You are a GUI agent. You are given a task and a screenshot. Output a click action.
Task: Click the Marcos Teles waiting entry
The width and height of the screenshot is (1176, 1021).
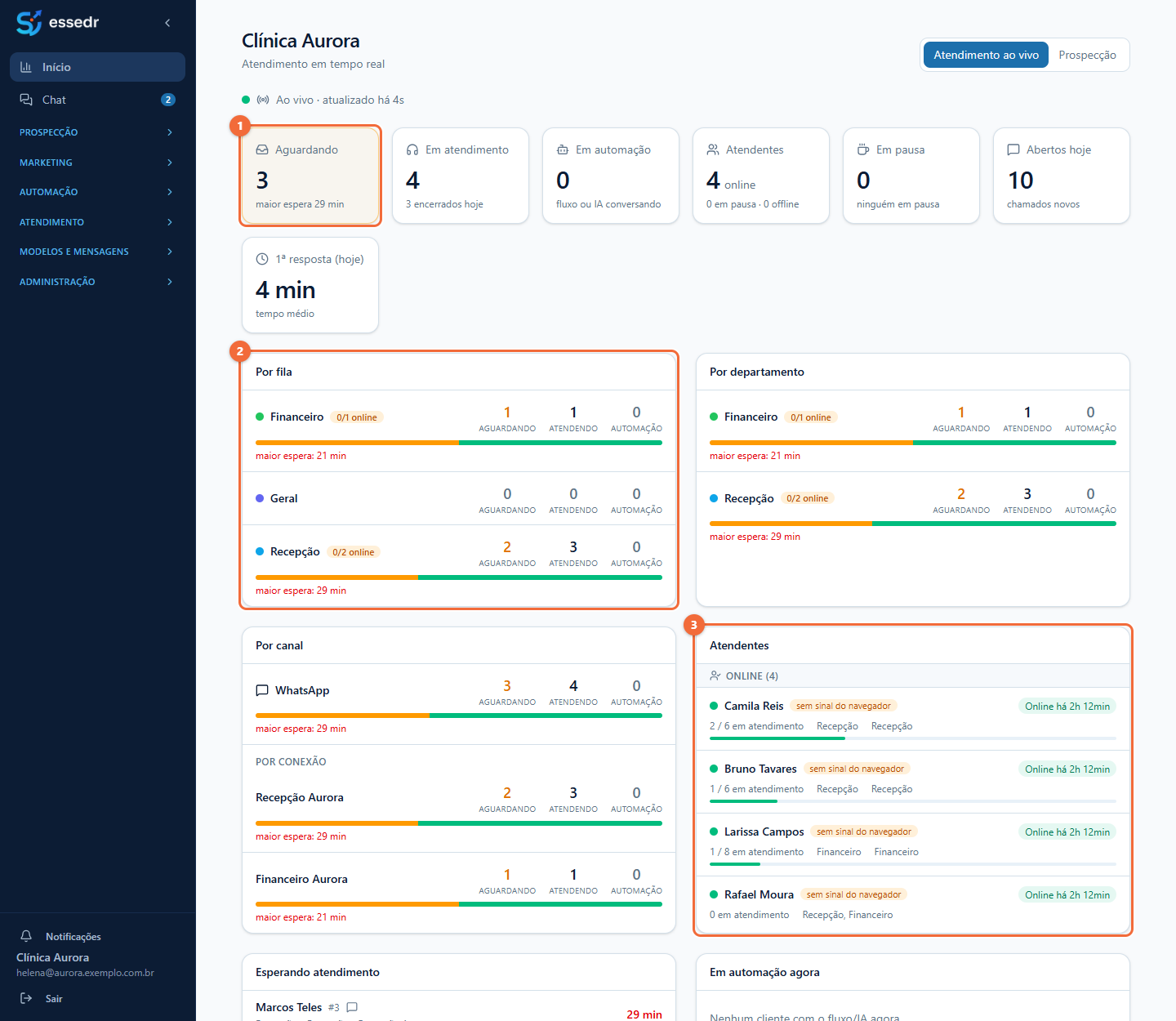[459, 1007]
